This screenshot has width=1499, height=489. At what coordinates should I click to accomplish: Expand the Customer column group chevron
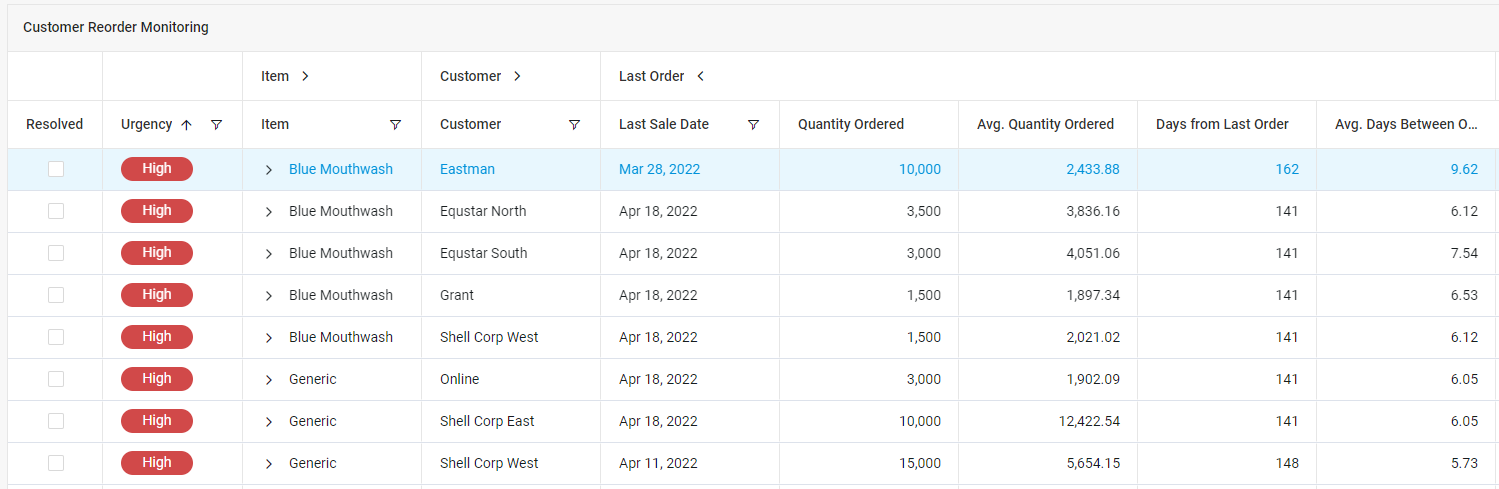(517, 76)
